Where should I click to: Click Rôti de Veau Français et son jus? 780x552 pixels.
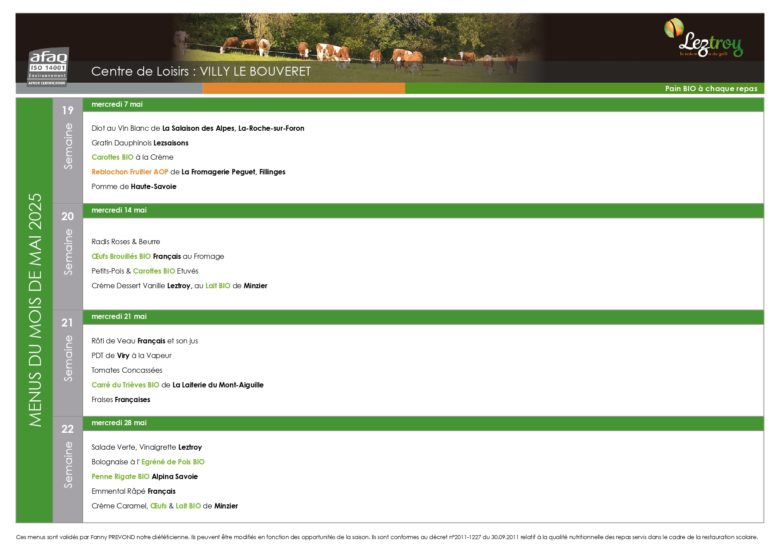click(x=145, y=341)
